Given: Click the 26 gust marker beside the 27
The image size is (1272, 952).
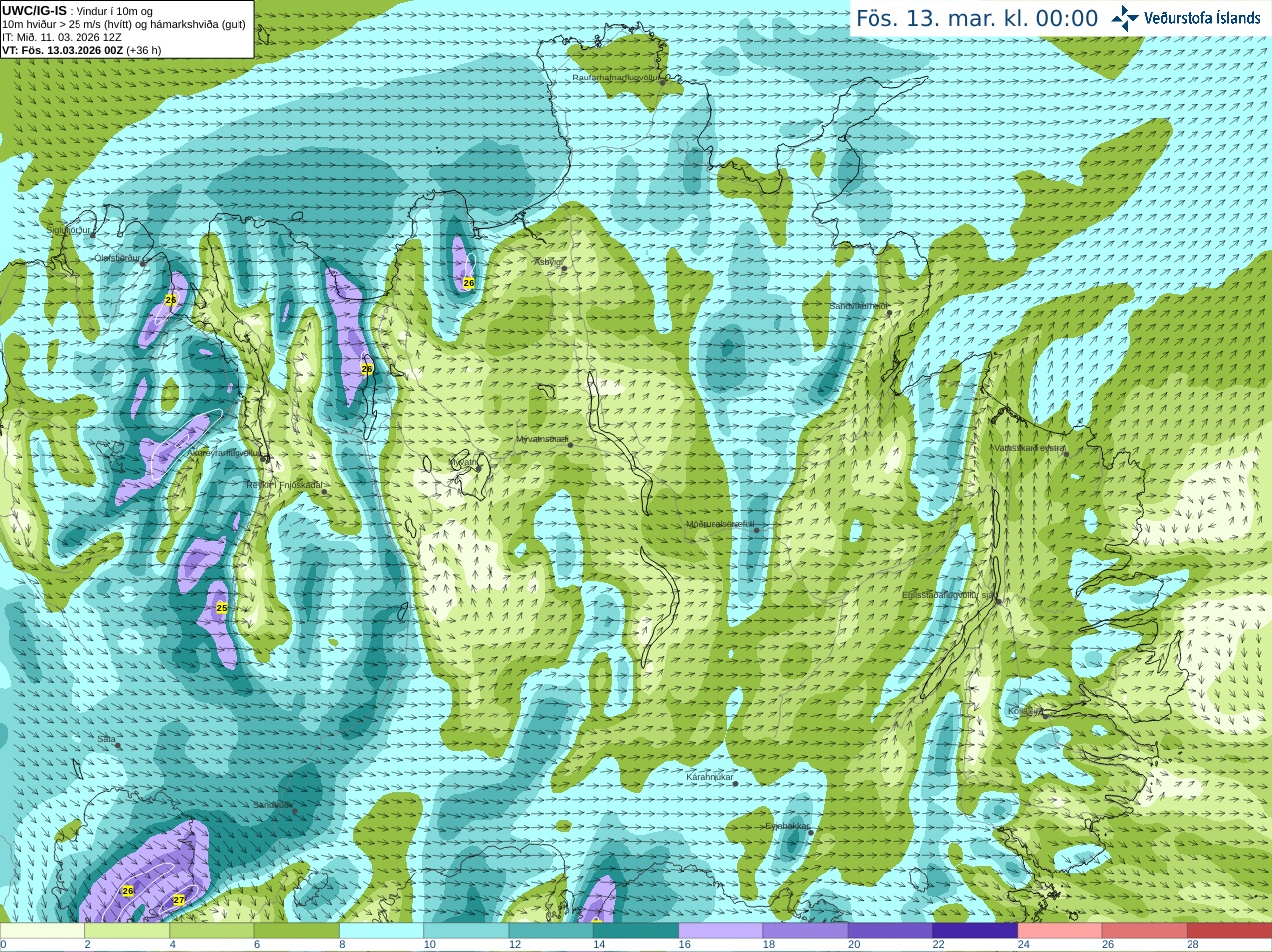Looking at the screenshot, I should point(128,891).
